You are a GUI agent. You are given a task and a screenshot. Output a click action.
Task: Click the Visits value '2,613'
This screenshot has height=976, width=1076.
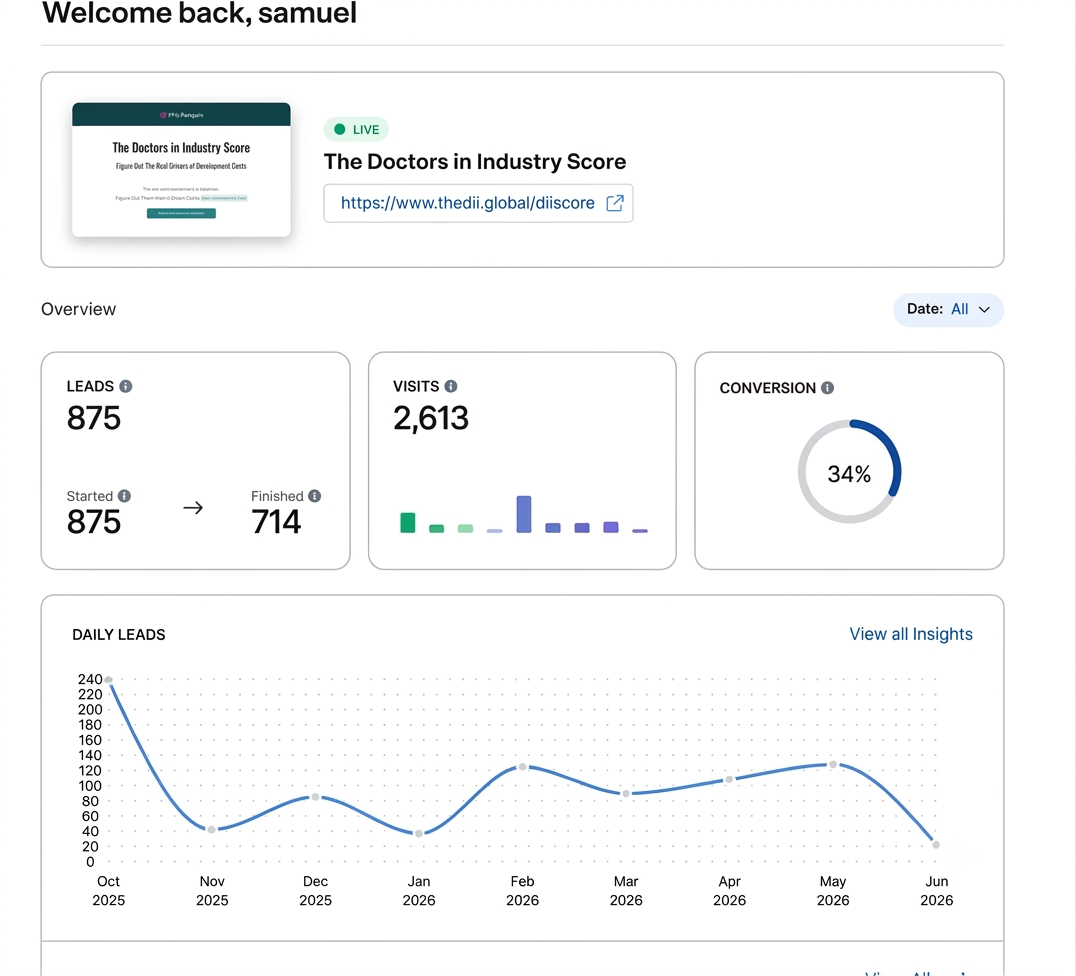click(431, 418)
